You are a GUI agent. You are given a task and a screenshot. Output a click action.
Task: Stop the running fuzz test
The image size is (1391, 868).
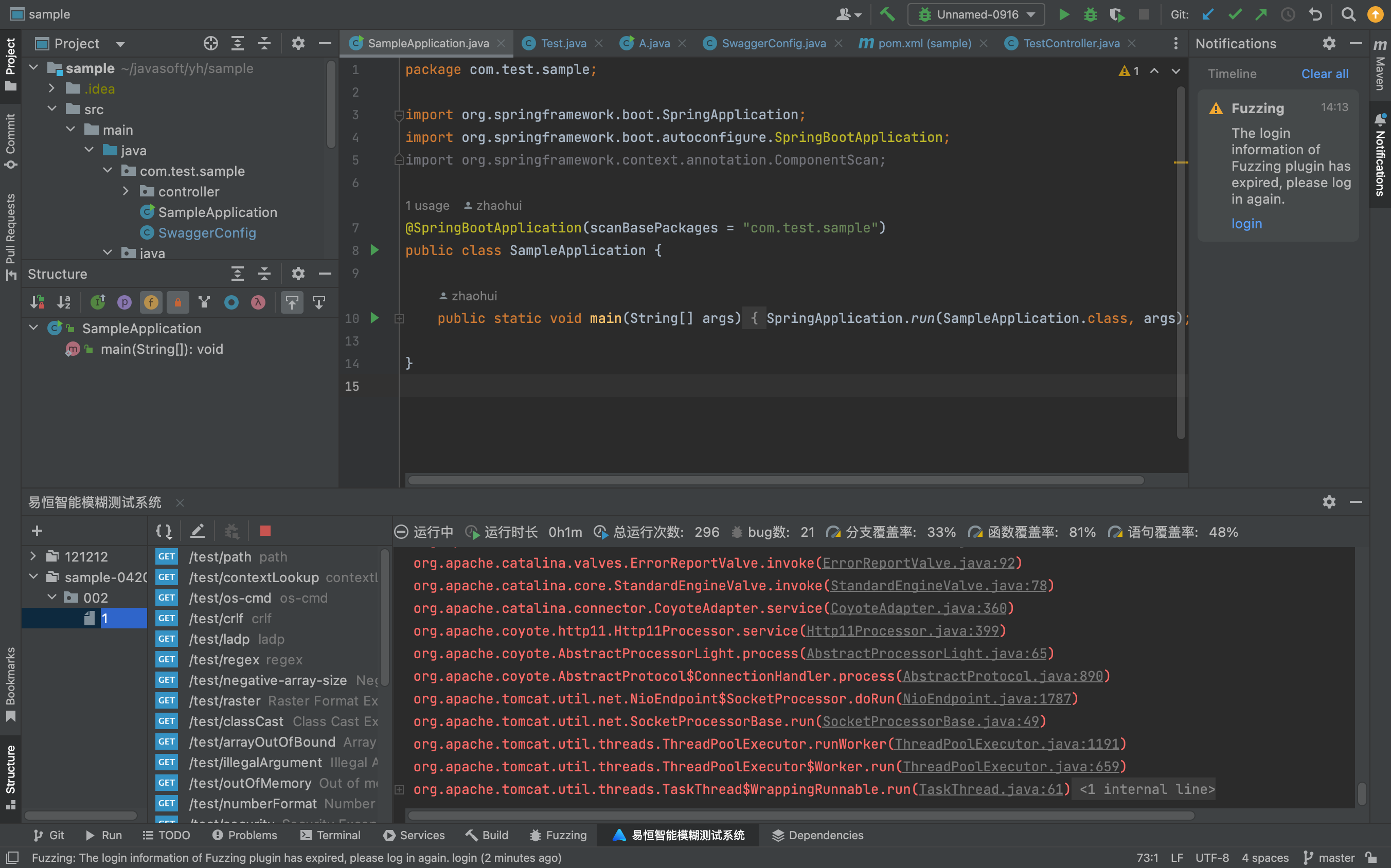click(265, 531)
